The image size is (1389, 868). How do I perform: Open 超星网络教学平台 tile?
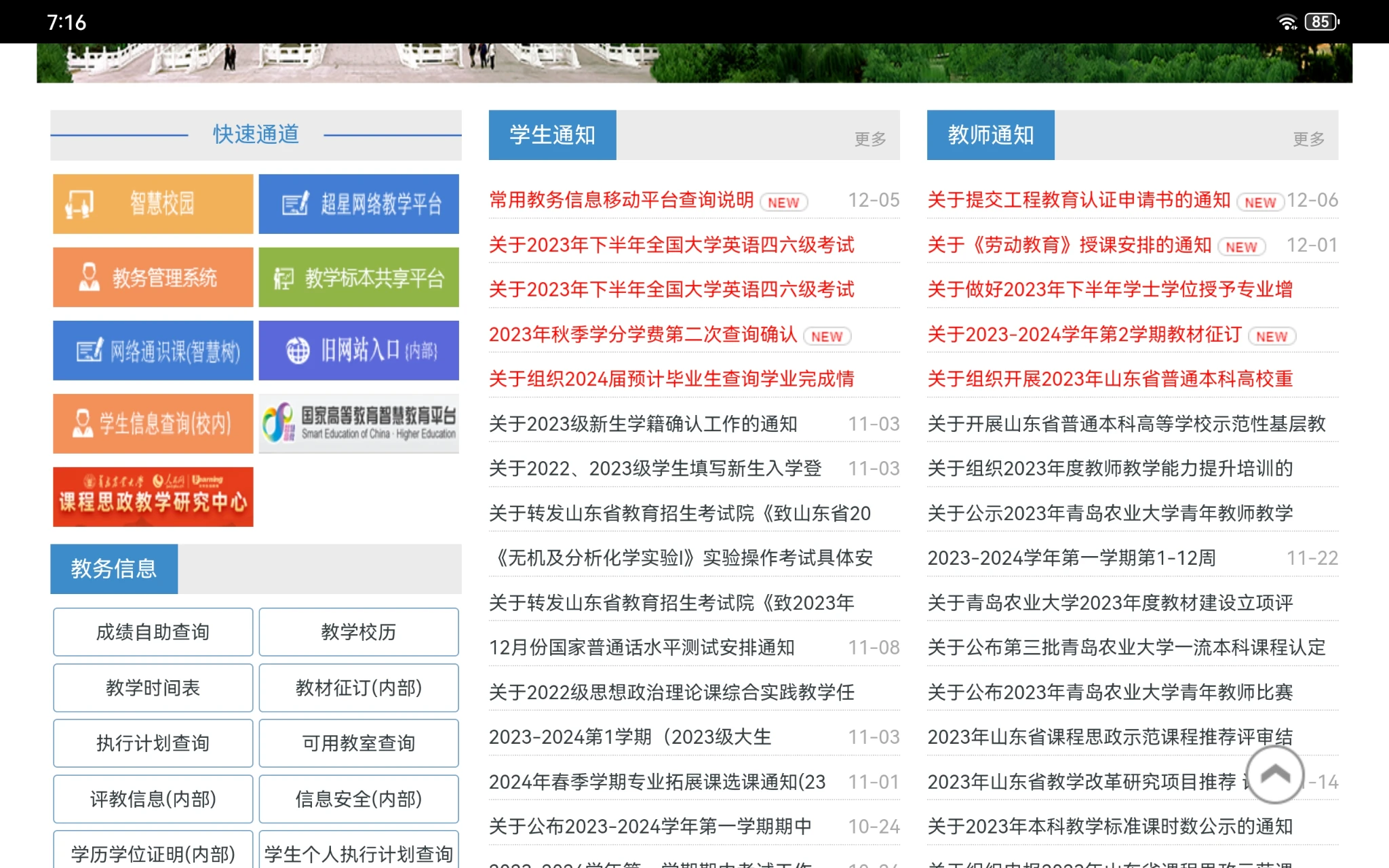pos(358,203)
